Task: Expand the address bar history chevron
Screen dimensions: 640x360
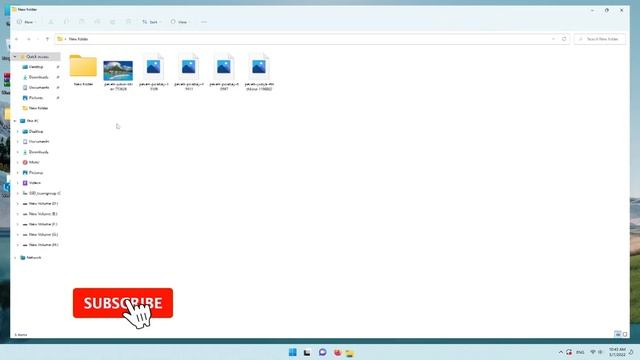Action: click(553, 39)
